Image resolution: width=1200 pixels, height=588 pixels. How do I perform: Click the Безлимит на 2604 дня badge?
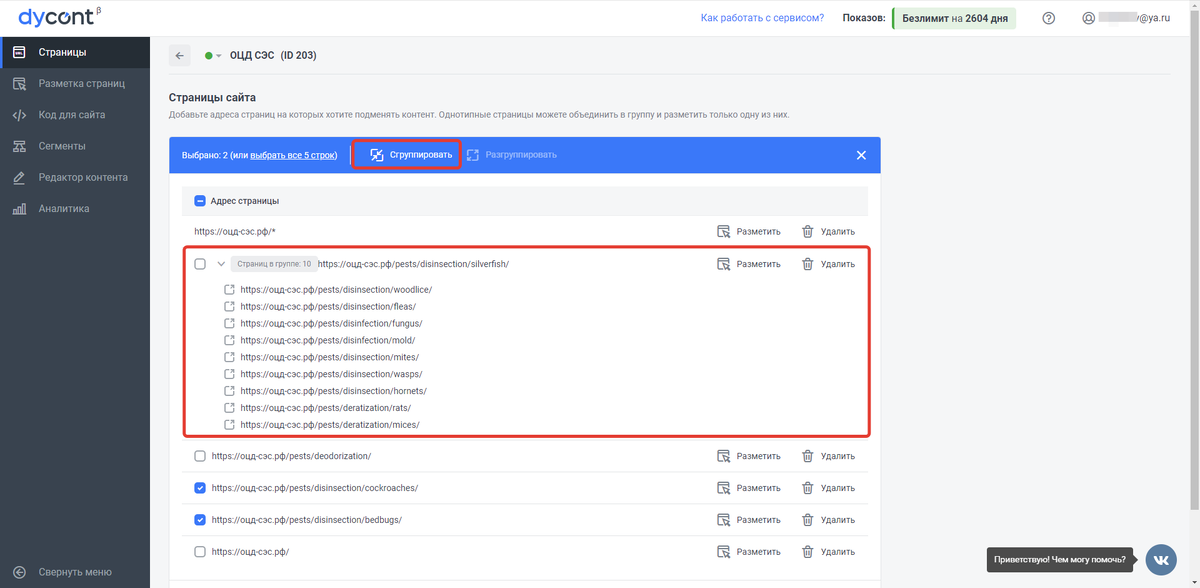954,18
